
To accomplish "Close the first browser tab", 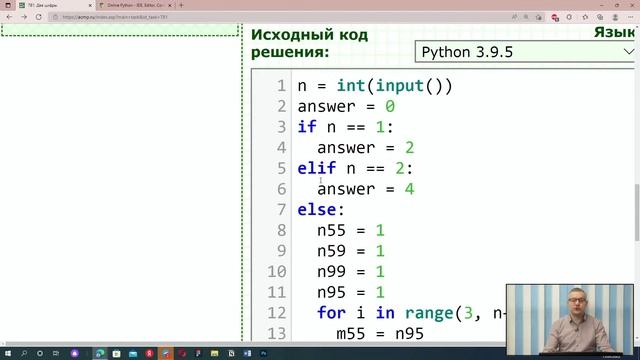I will tap(90, 6).
